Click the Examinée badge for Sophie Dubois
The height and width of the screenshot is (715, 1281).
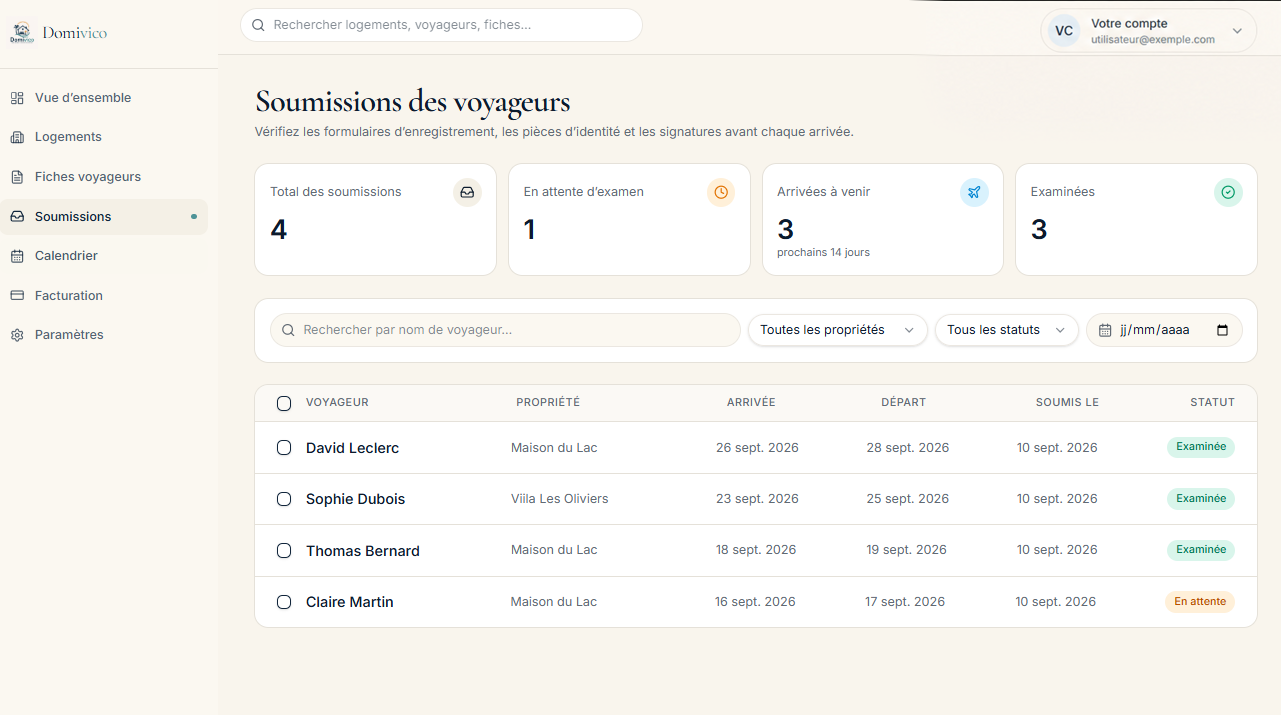click(1201, 499)
